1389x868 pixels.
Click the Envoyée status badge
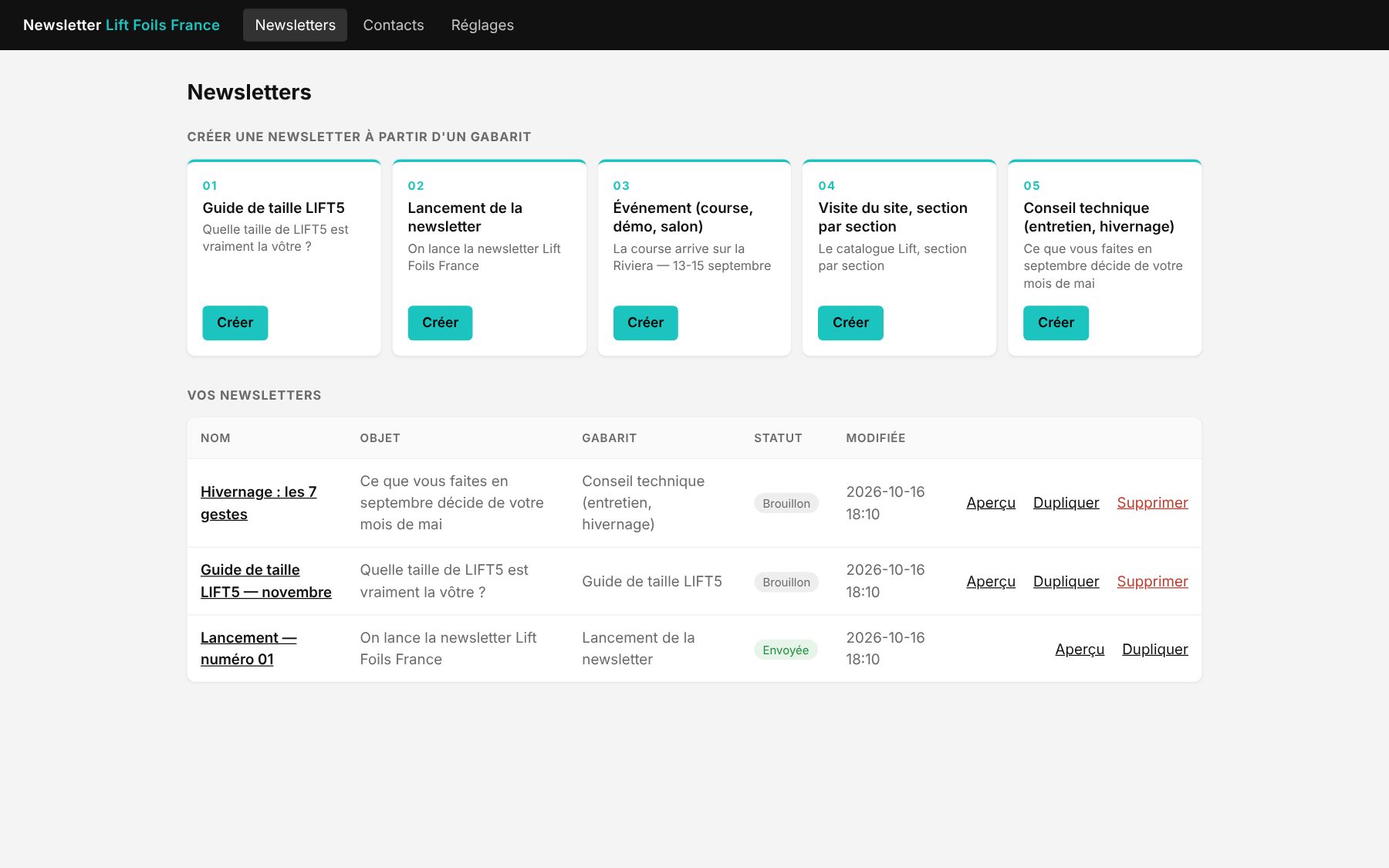coord(786,650)
